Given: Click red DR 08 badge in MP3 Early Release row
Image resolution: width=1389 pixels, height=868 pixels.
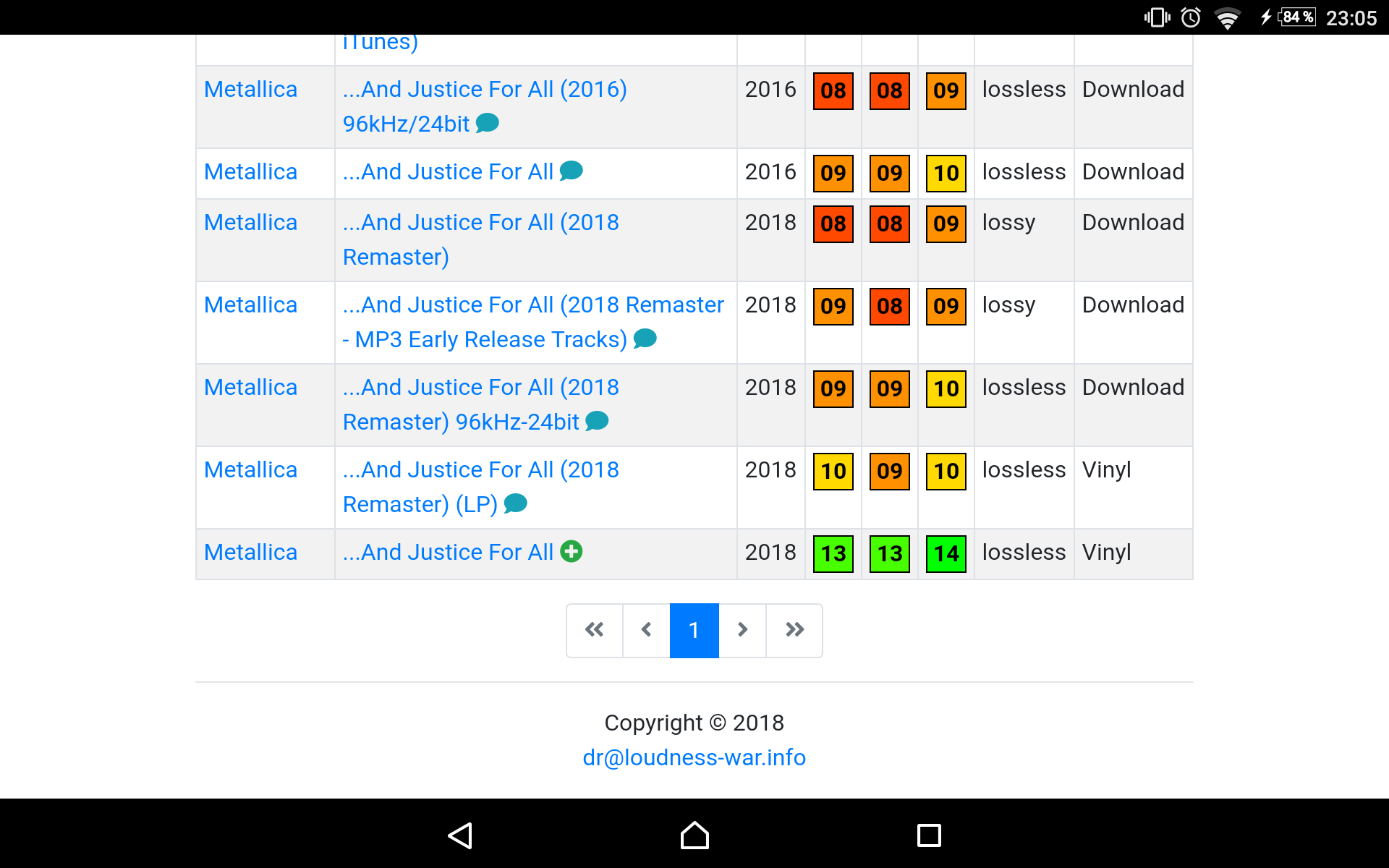Looking at the screenshot, I should click(890, 307).
